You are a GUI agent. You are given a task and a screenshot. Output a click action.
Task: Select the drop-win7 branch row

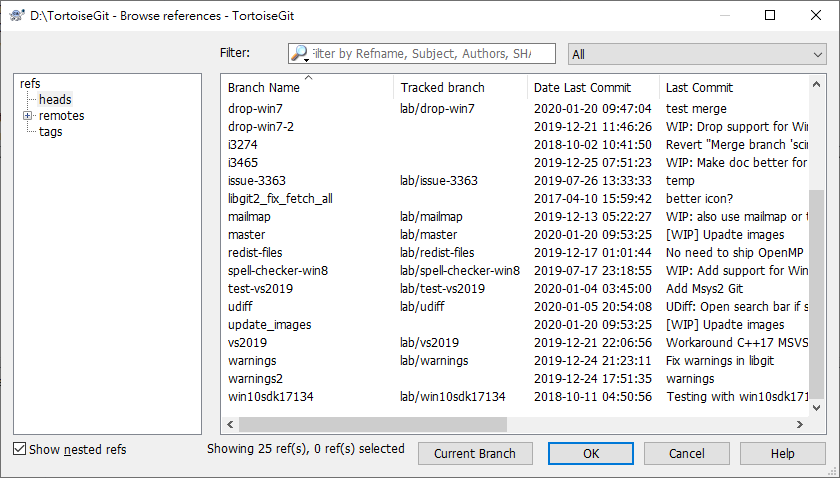click(255, 108)
